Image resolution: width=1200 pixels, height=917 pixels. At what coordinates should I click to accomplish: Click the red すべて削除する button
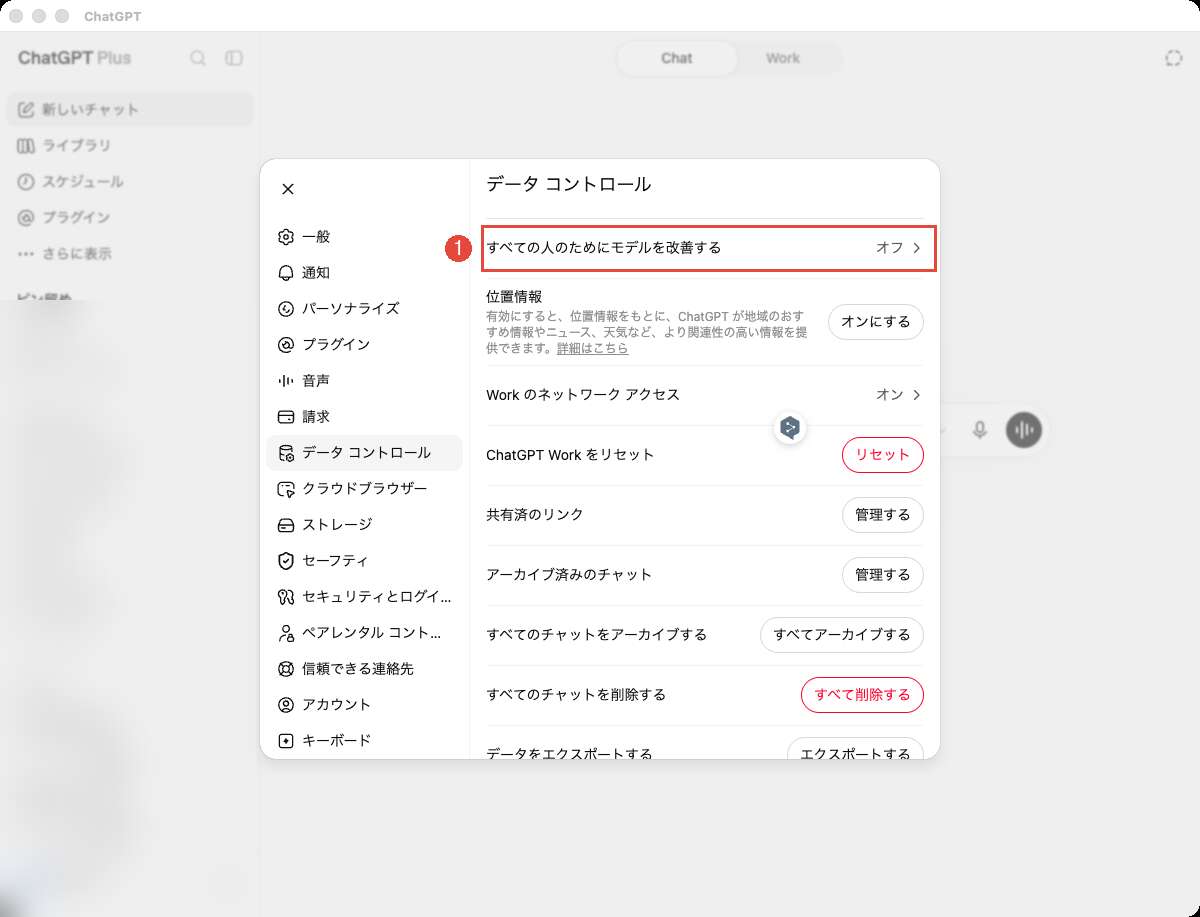(862, 695)
